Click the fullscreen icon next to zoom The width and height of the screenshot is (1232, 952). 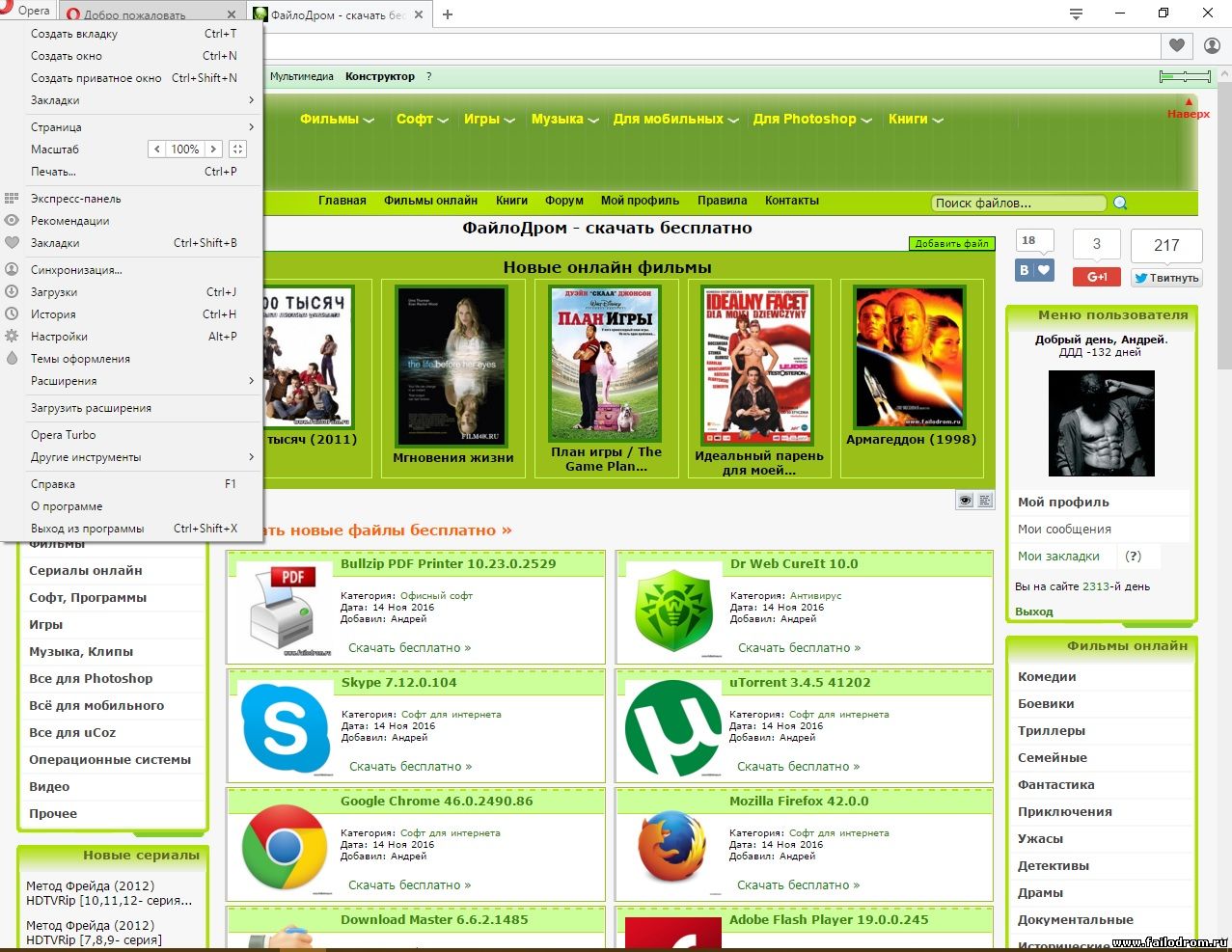coord(237,150)
